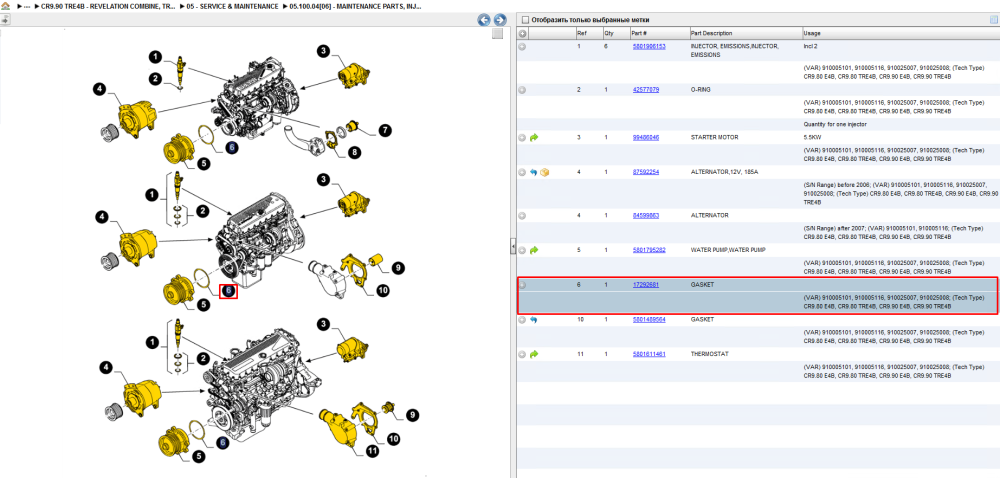The image size is (1000, 478).
Task: Sort by the Part # column header
Action: pyautogui.click(x=640, y=33)
